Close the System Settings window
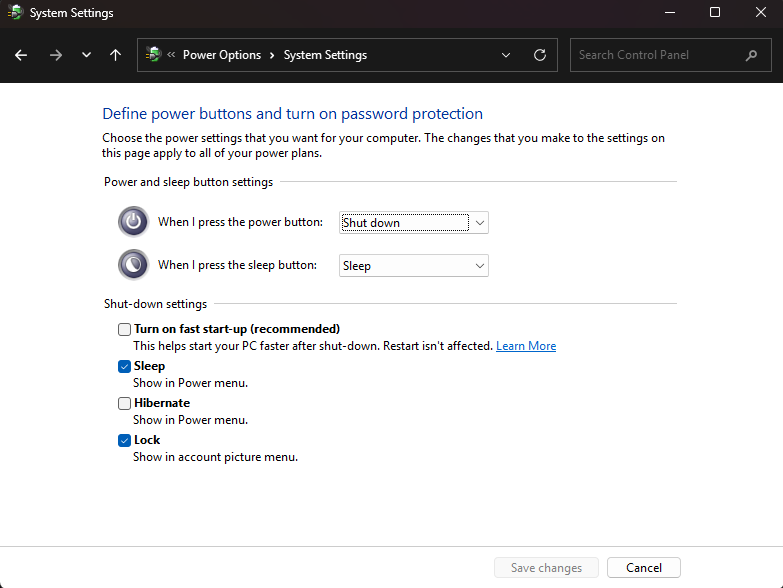This screenshot has height=588, width=783. (x=761, y=12)
